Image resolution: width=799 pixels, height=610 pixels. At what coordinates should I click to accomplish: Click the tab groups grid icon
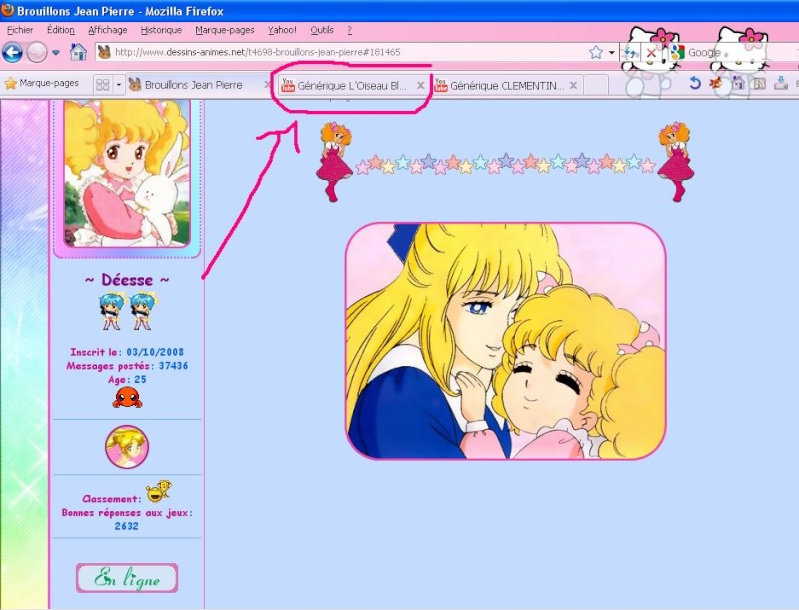click(103, 85)
